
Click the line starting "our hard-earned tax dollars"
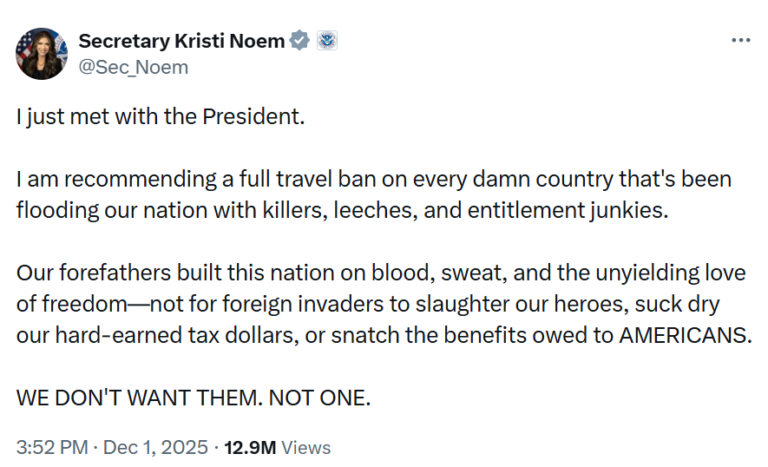[383, 335]
